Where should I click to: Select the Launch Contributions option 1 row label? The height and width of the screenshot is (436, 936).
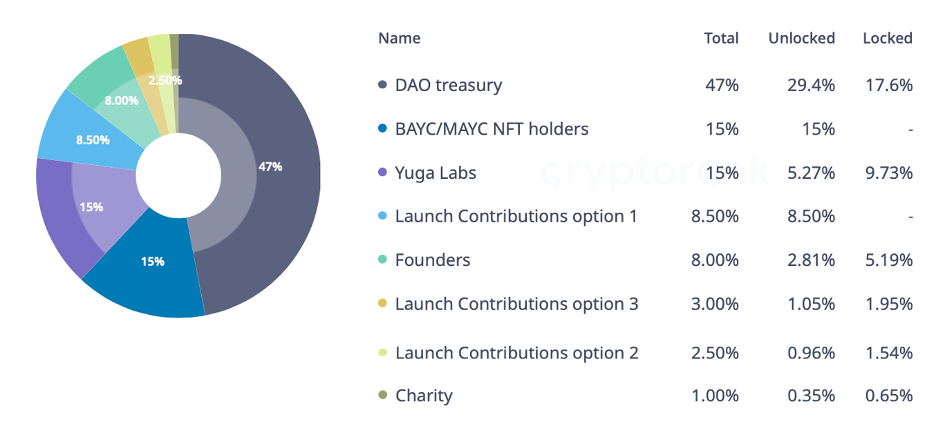pyautogui.click(x=516, y=216)
